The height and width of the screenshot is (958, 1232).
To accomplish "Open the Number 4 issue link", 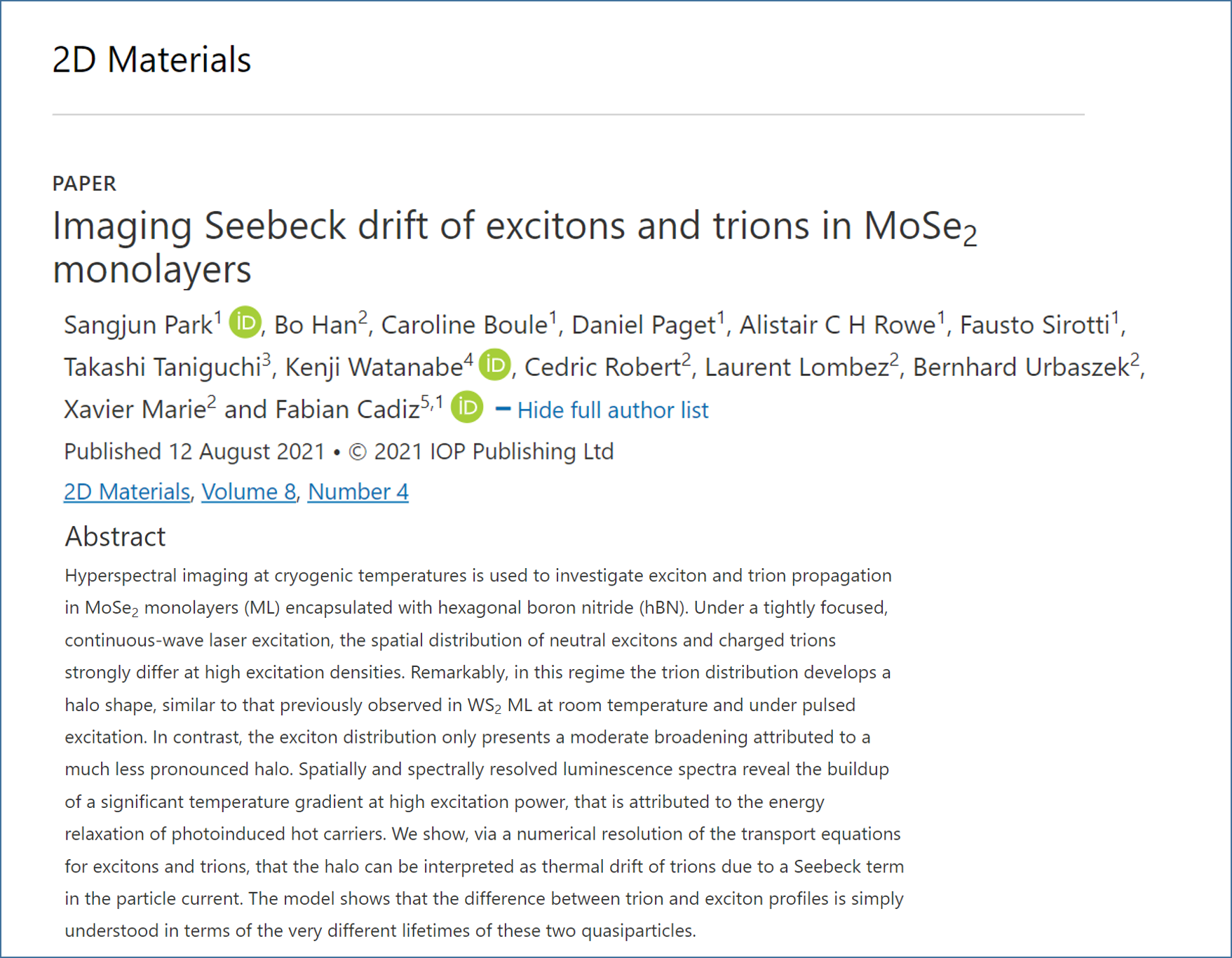I will [x=358, y=492].
